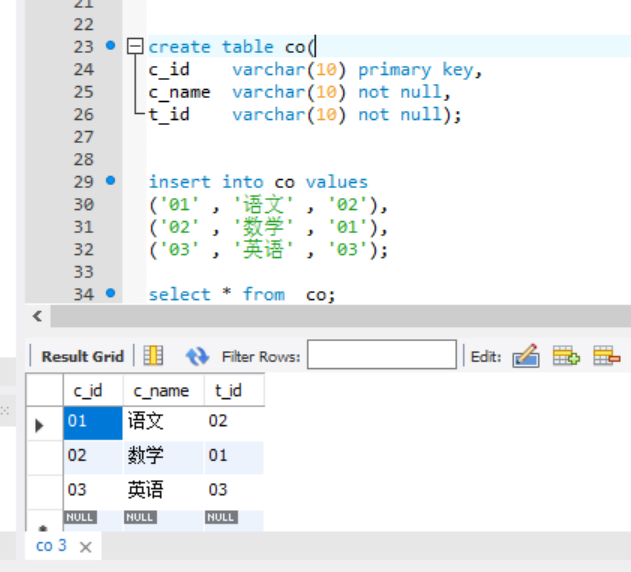Select t_id cell 02 in first row

[234, 423]
